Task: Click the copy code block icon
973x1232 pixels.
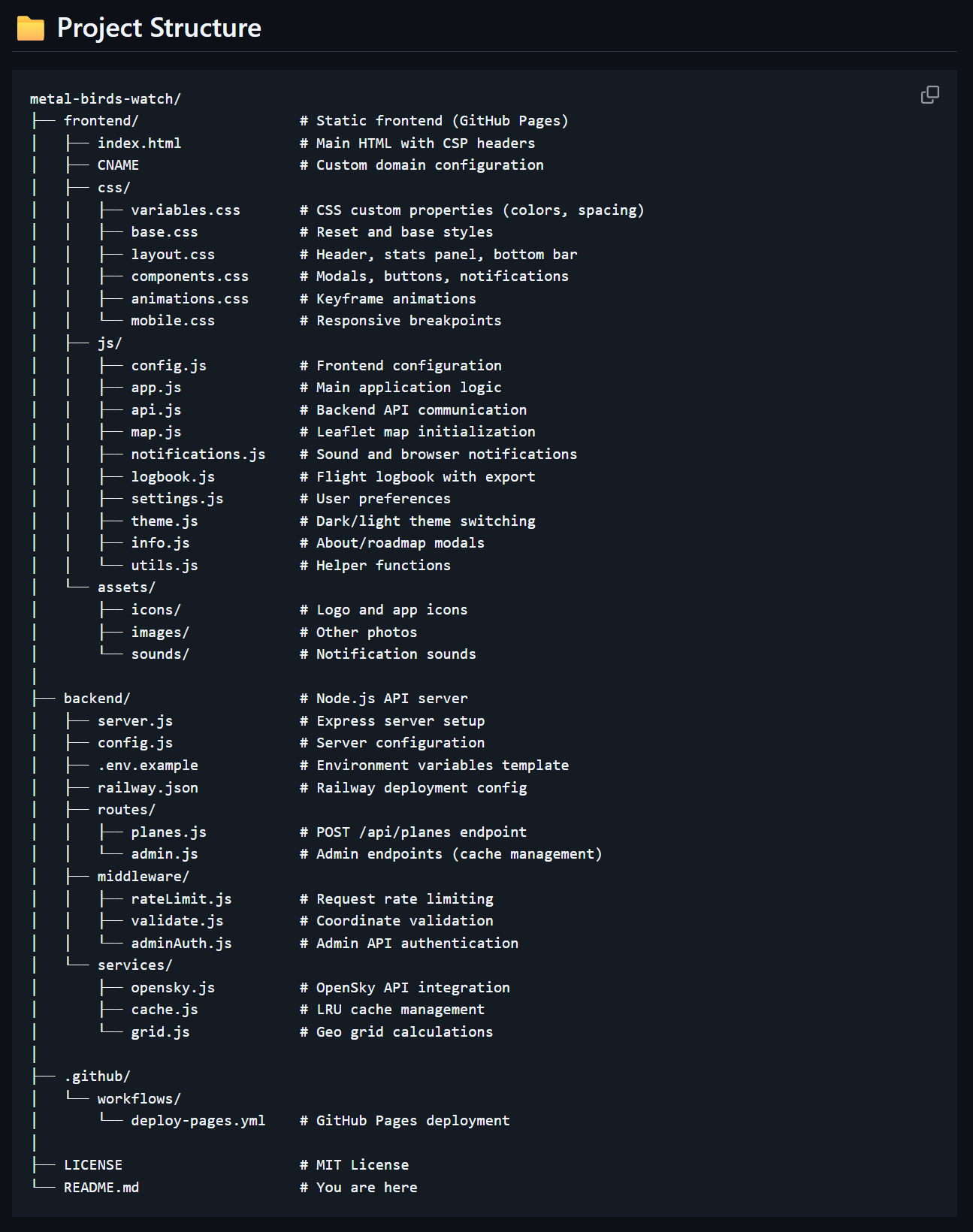Action: point(929,95)
